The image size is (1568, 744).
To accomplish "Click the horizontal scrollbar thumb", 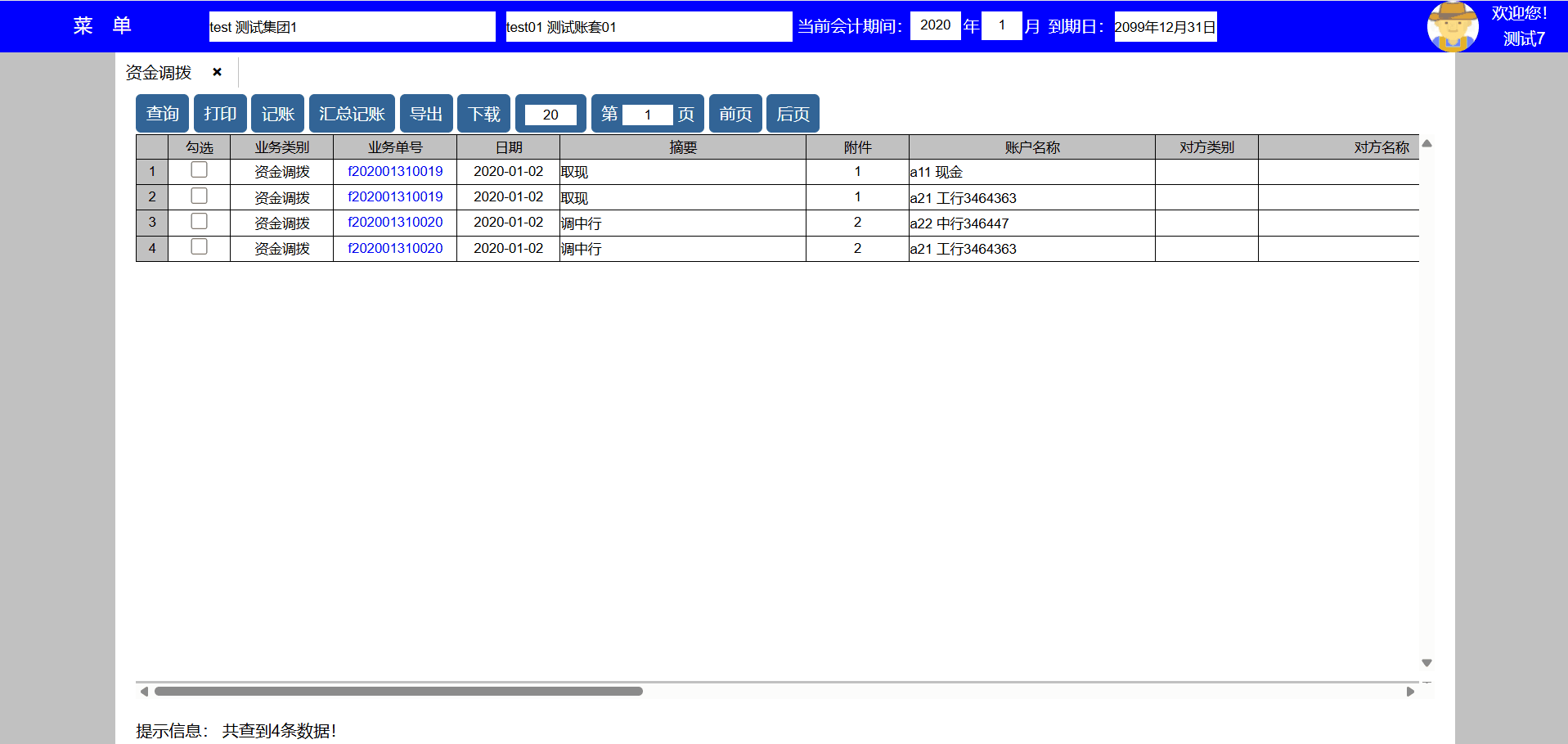I will (398, 692).
